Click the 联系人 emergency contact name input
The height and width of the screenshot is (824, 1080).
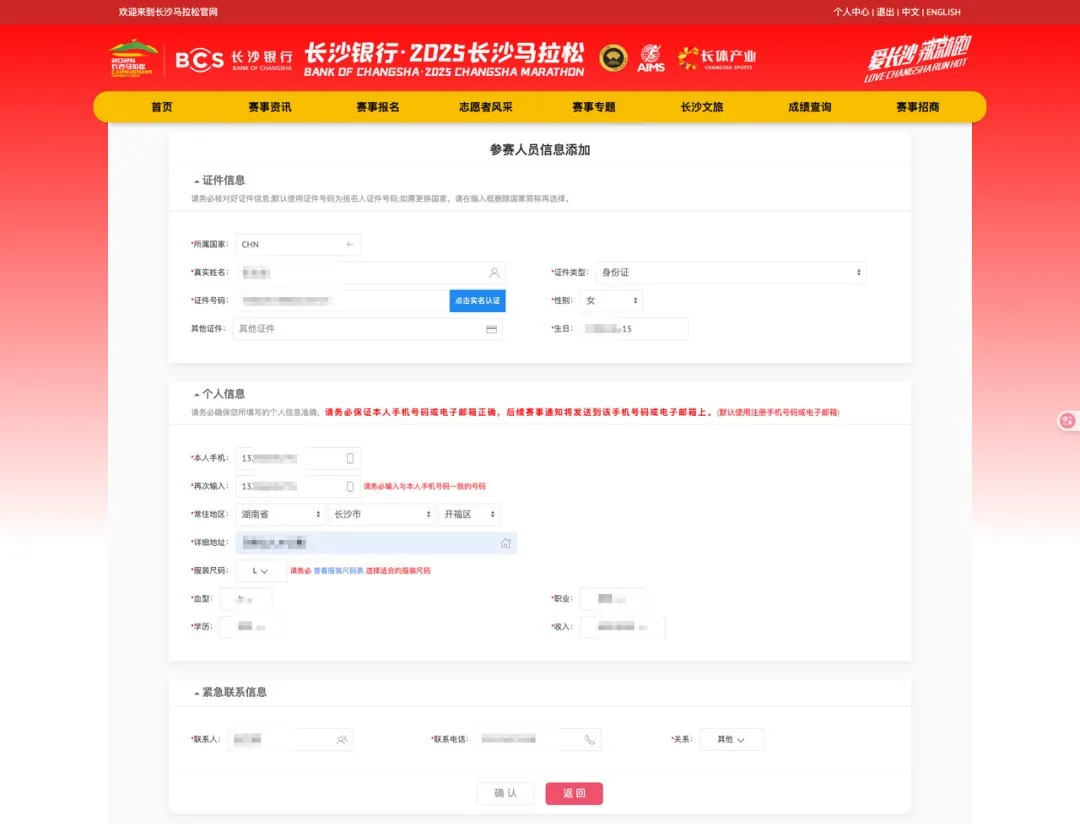point(291,740)
